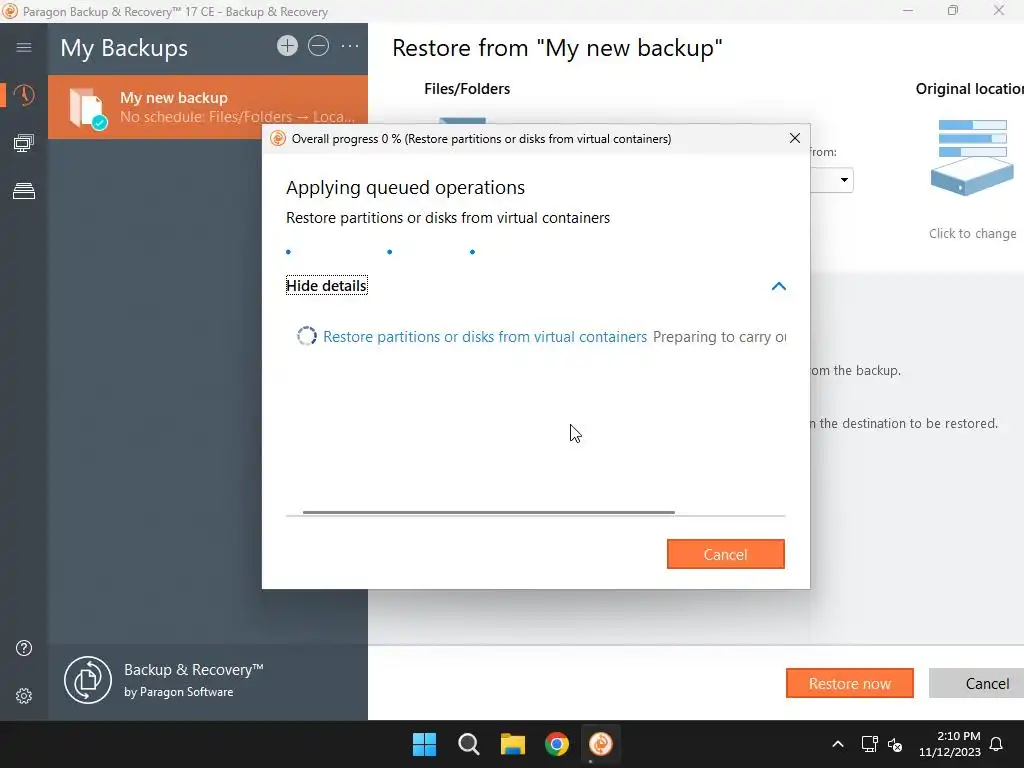Select the backup history clock icon
This screenshot has width=1024, height=768.
[x=24, y=95]
